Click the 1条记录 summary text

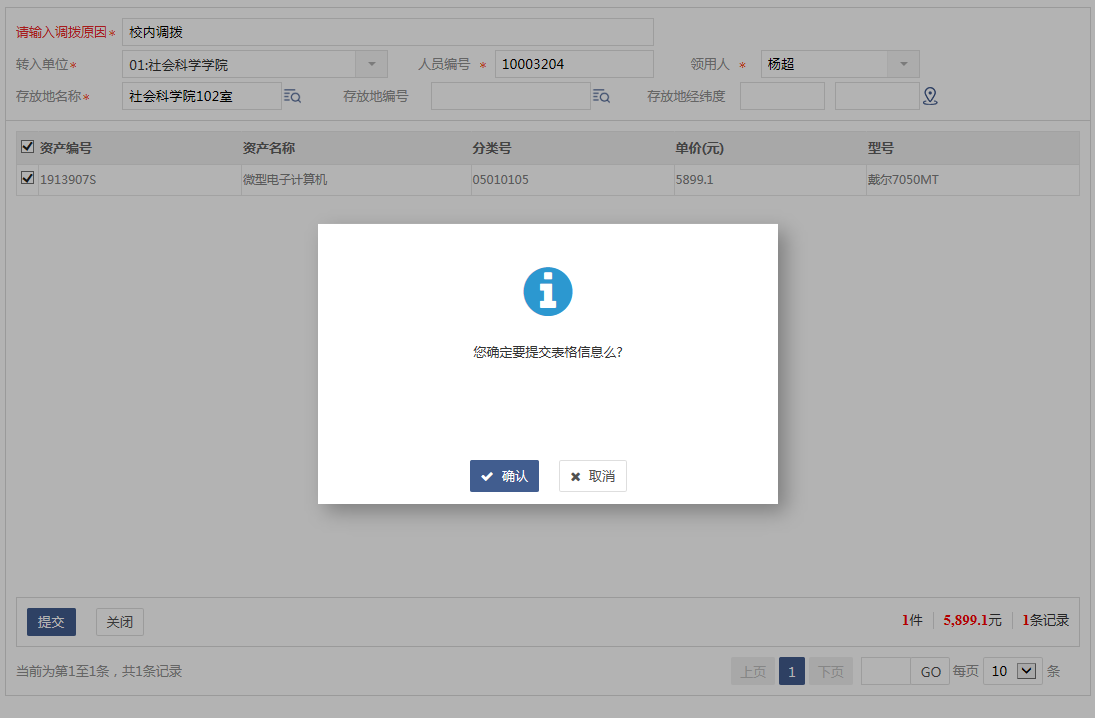point(1045,620)
